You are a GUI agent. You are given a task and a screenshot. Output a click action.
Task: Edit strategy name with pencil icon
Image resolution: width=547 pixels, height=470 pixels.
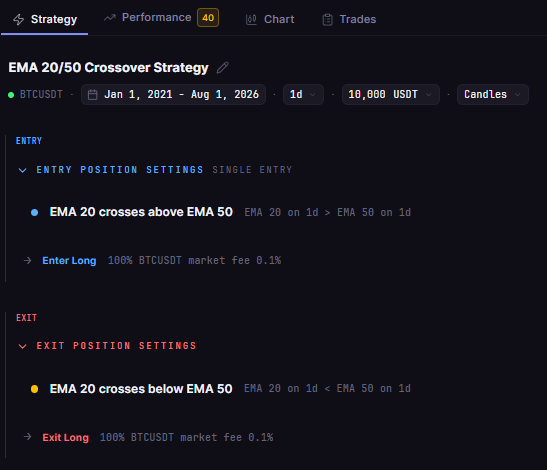click(x=222, y=68)
